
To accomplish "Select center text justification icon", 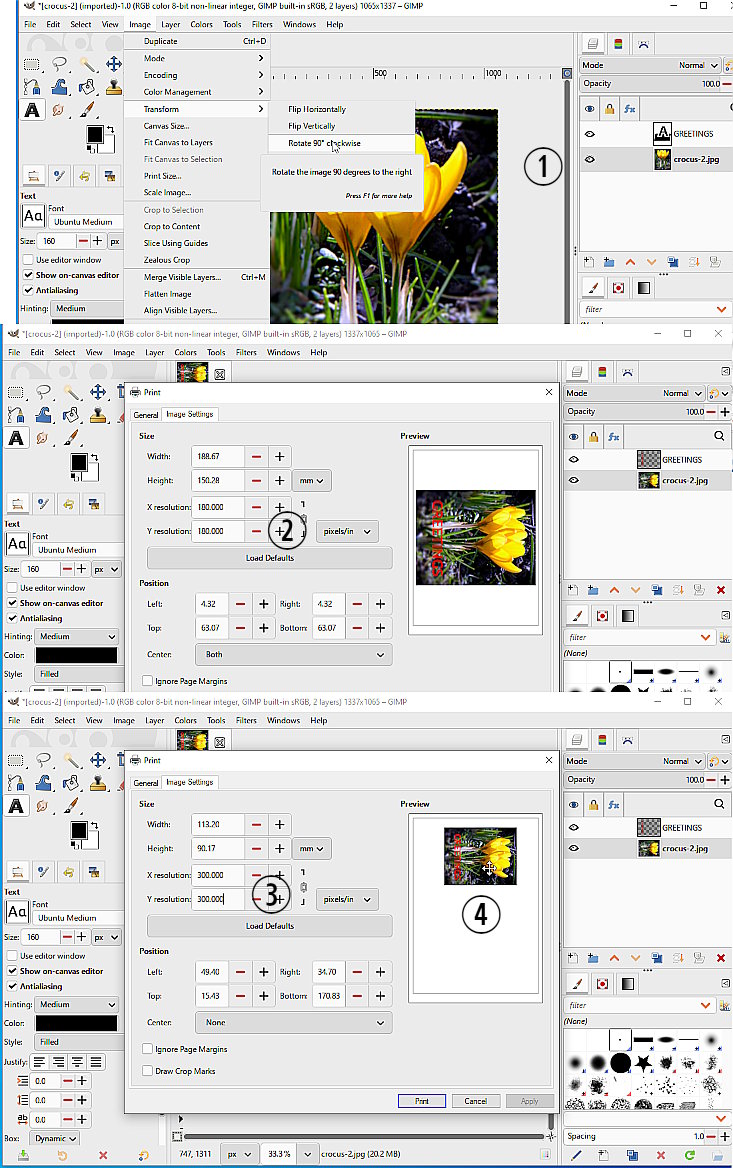I will click(79, 1062).
